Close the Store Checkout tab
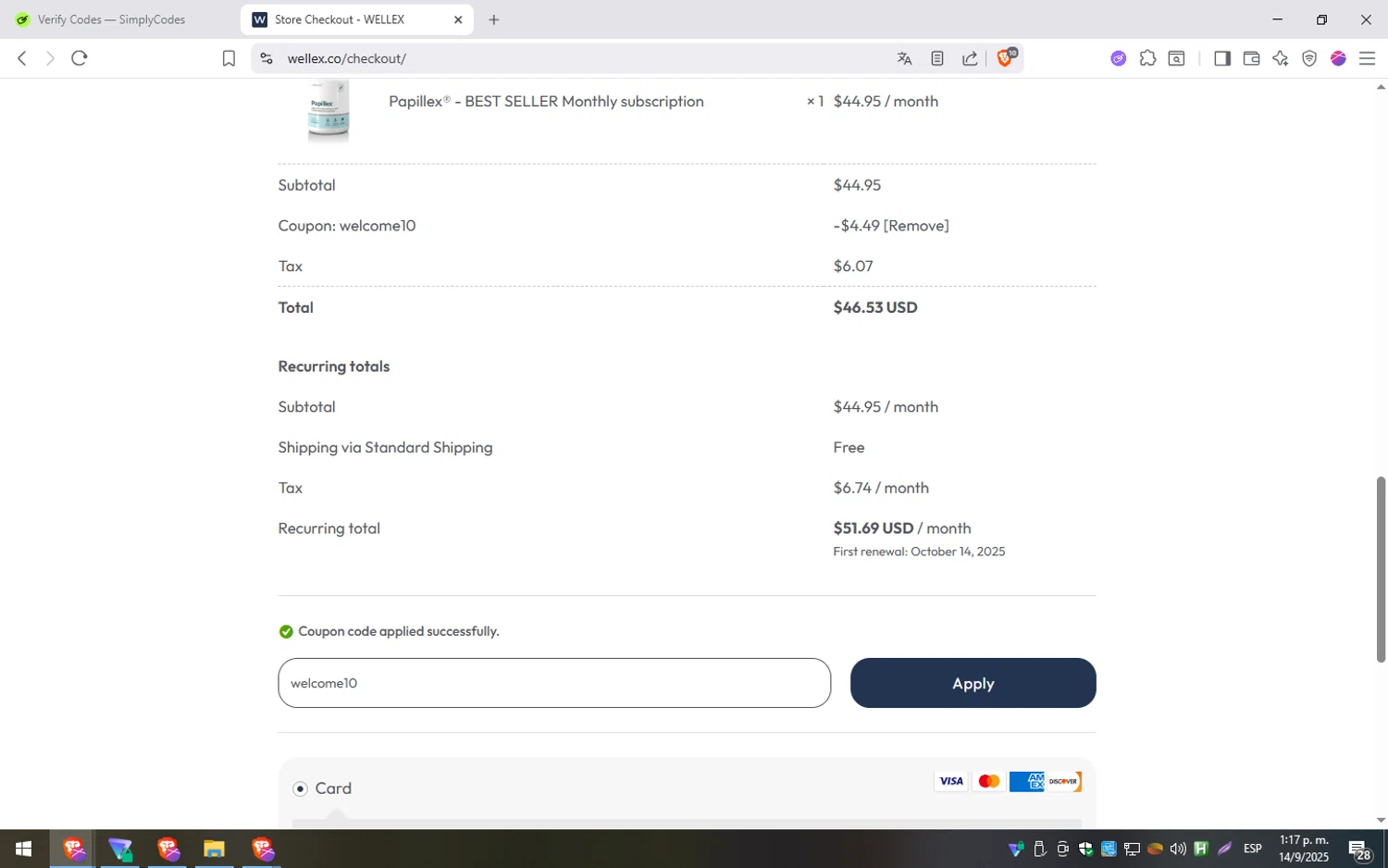This screenshot has height=868, width=1388. 458,19
